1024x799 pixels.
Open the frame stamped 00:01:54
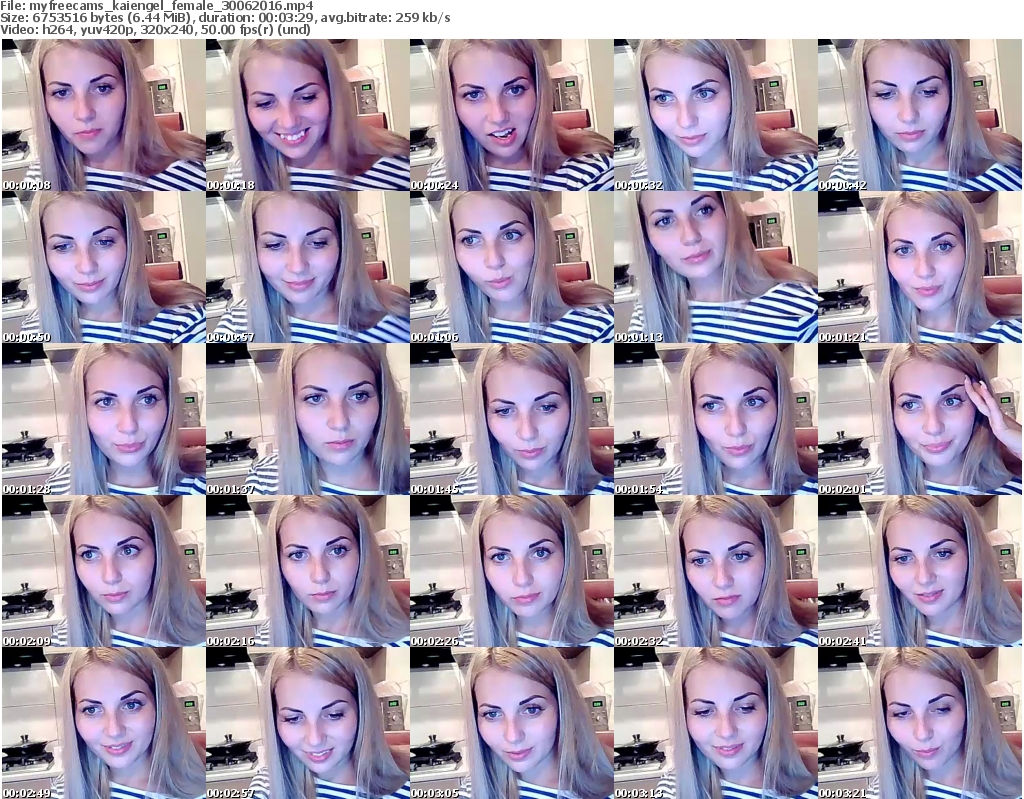pyautogui.click(x=715, y=419)
